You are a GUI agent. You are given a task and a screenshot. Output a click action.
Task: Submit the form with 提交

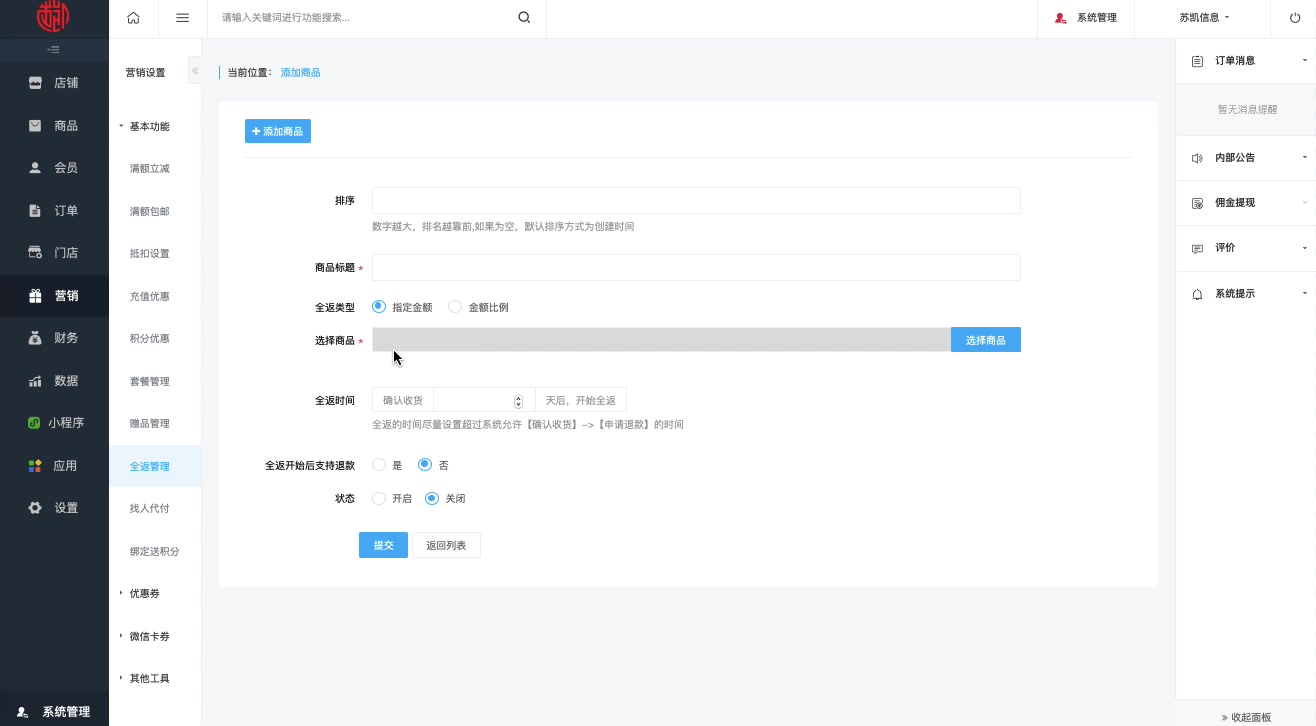click(x=383, y=545)
